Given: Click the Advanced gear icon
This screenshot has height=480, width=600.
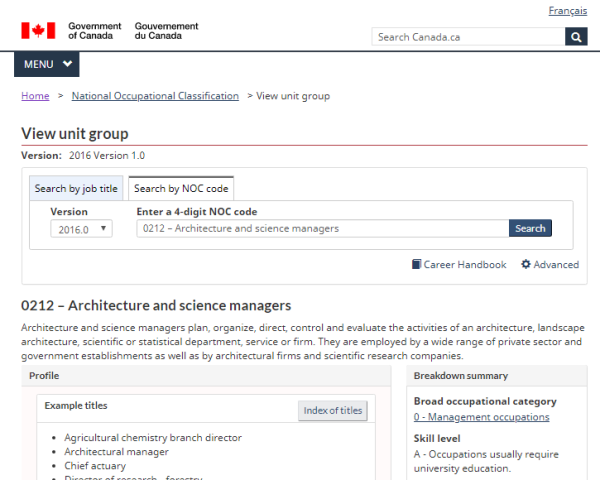Looking at the screenshot, I should coord(526,264).
